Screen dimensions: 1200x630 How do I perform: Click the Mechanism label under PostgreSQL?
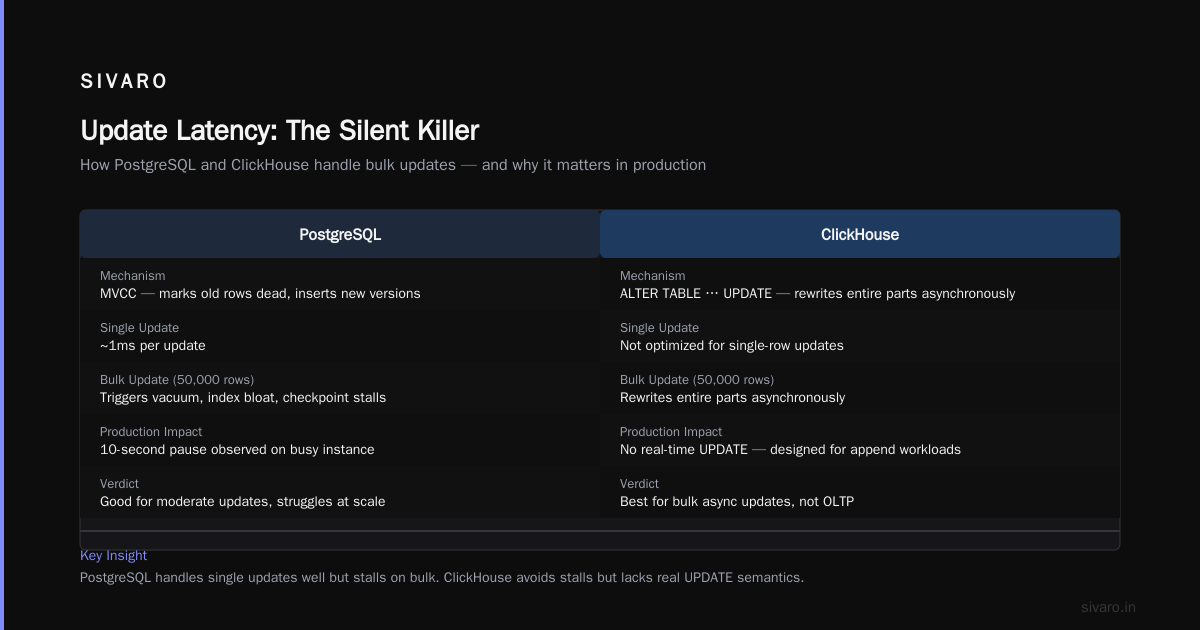133,276
